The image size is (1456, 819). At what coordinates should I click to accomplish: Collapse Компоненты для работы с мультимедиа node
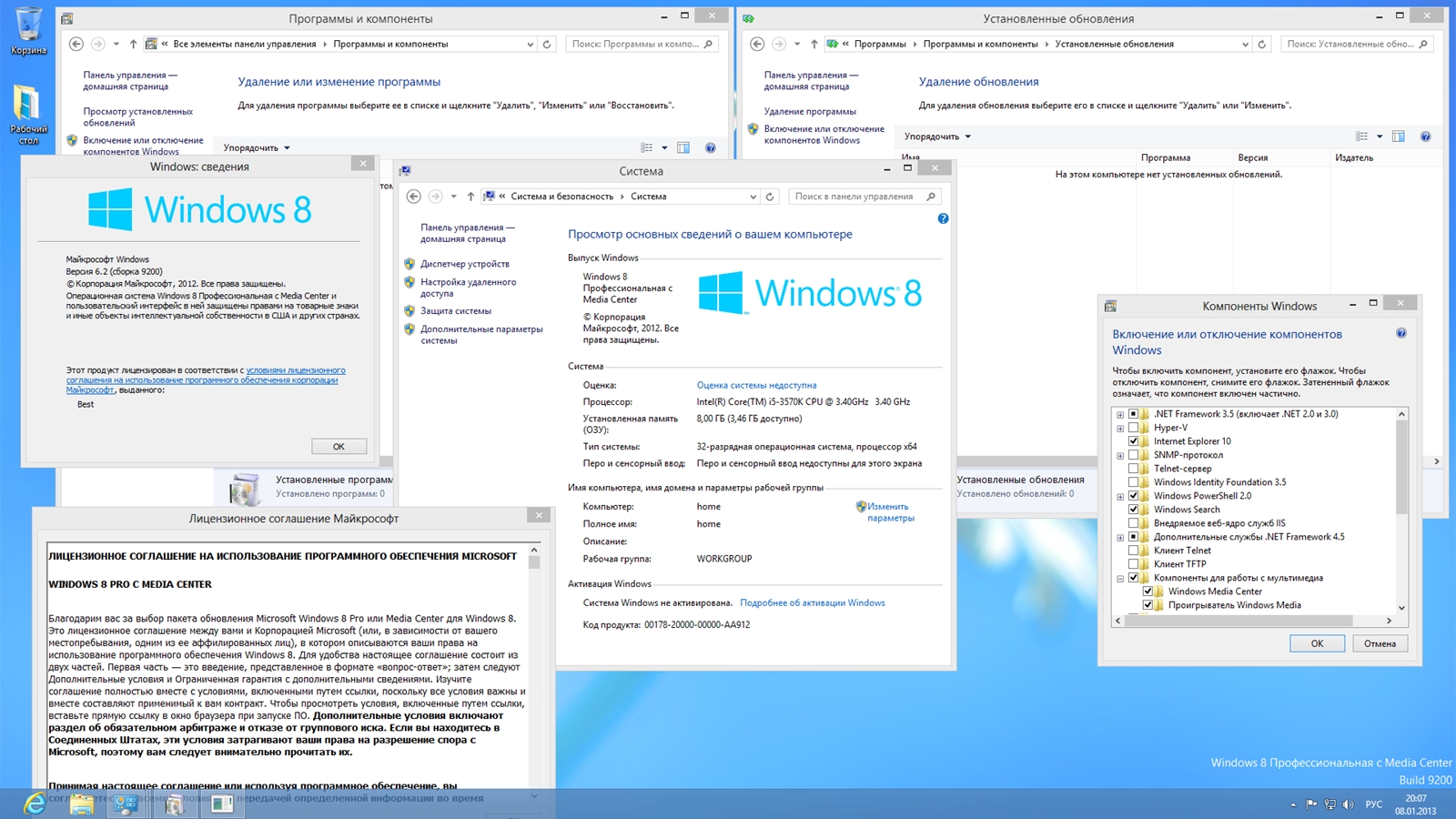pos(1120,579)
